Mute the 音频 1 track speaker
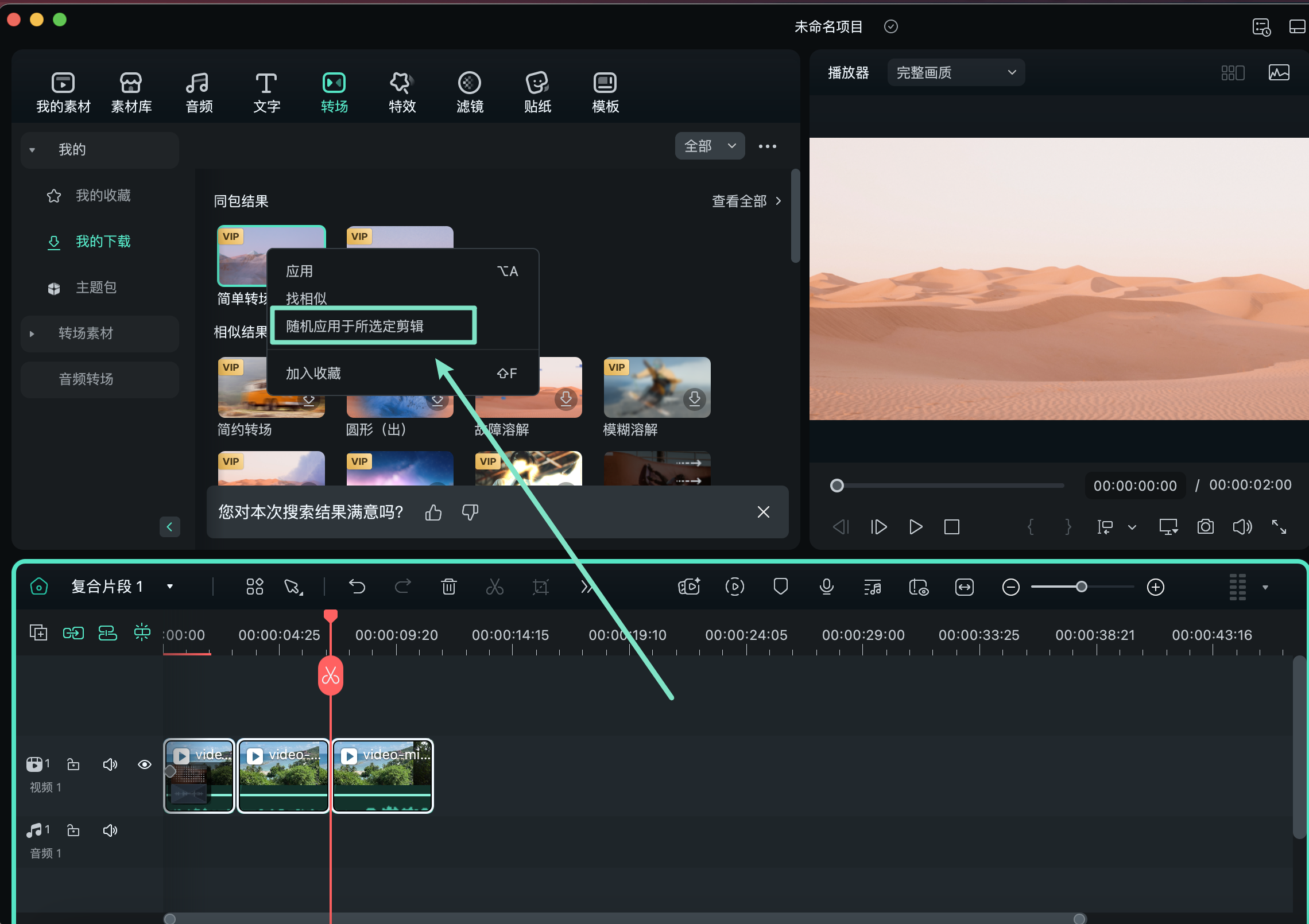 click(110, 830)
